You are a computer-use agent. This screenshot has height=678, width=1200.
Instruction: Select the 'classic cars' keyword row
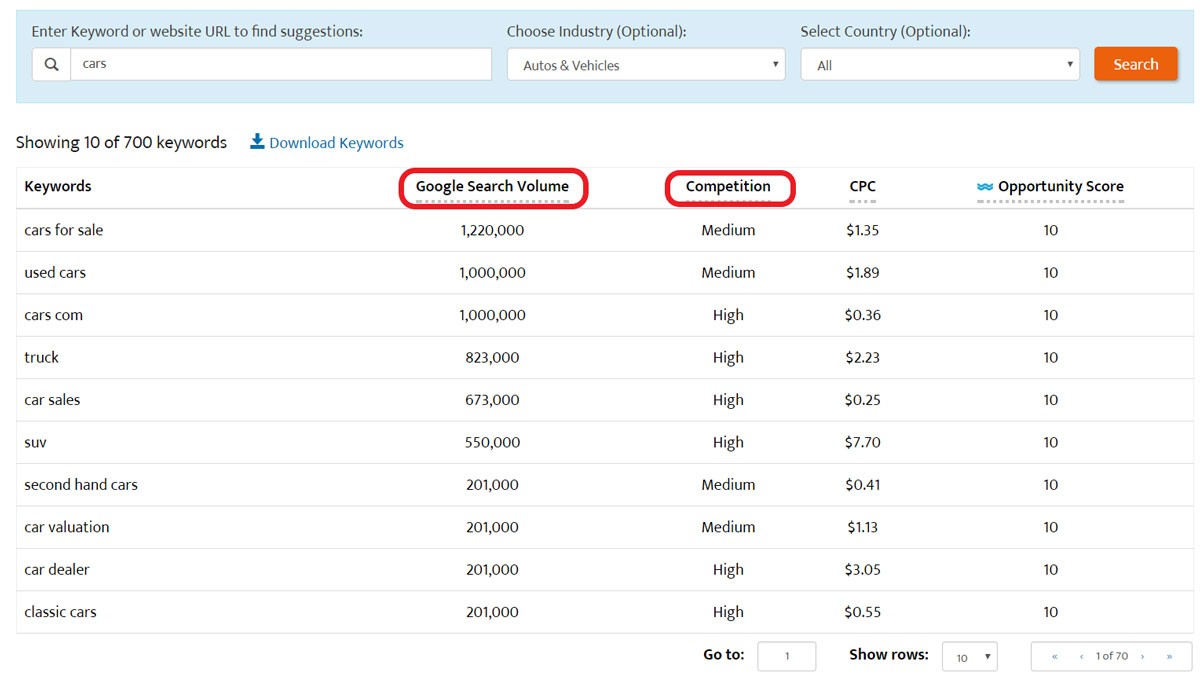pos(61,612)
